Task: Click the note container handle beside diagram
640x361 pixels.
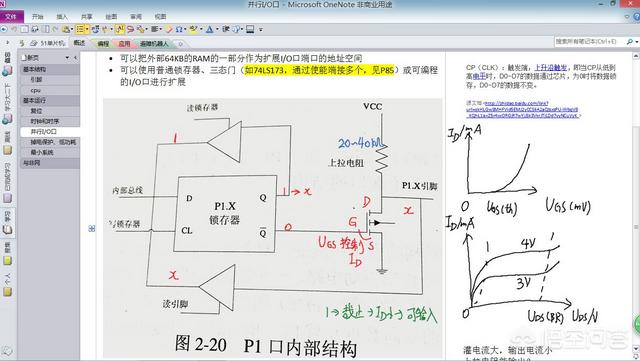Action: click(x=91, y=229)
